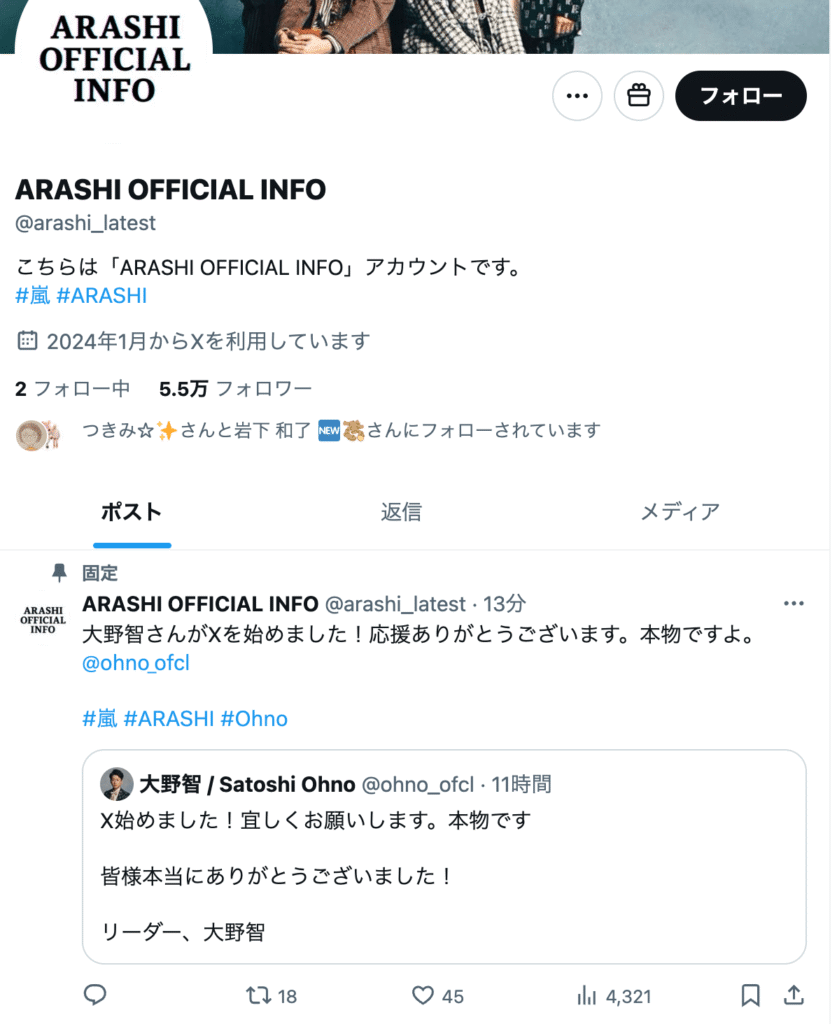Open the pinned post's three-dot menu

coord(793,603)
